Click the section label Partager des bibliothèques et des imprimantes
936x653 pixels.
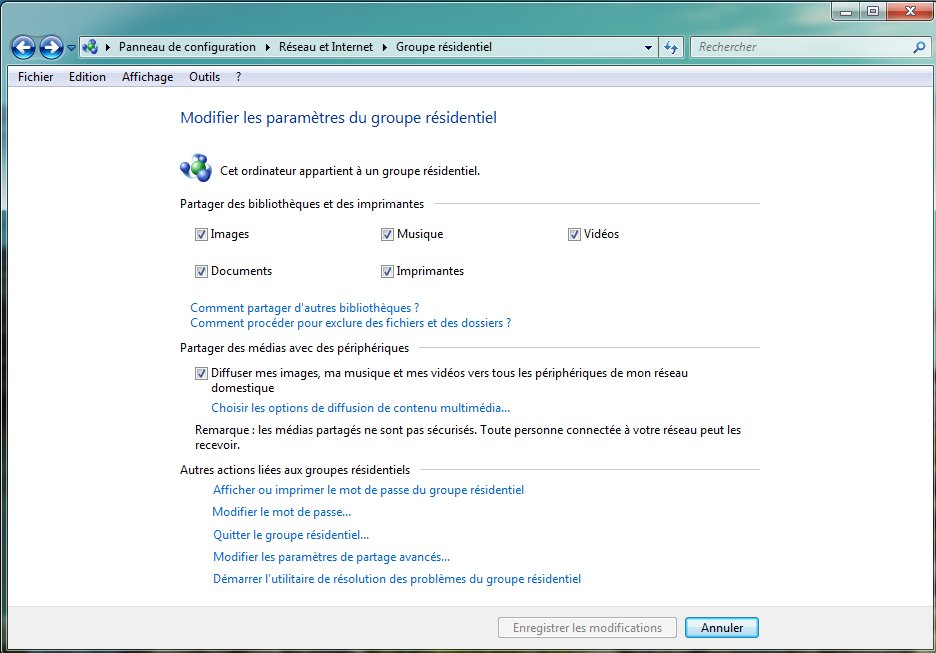tap(302, 204)
